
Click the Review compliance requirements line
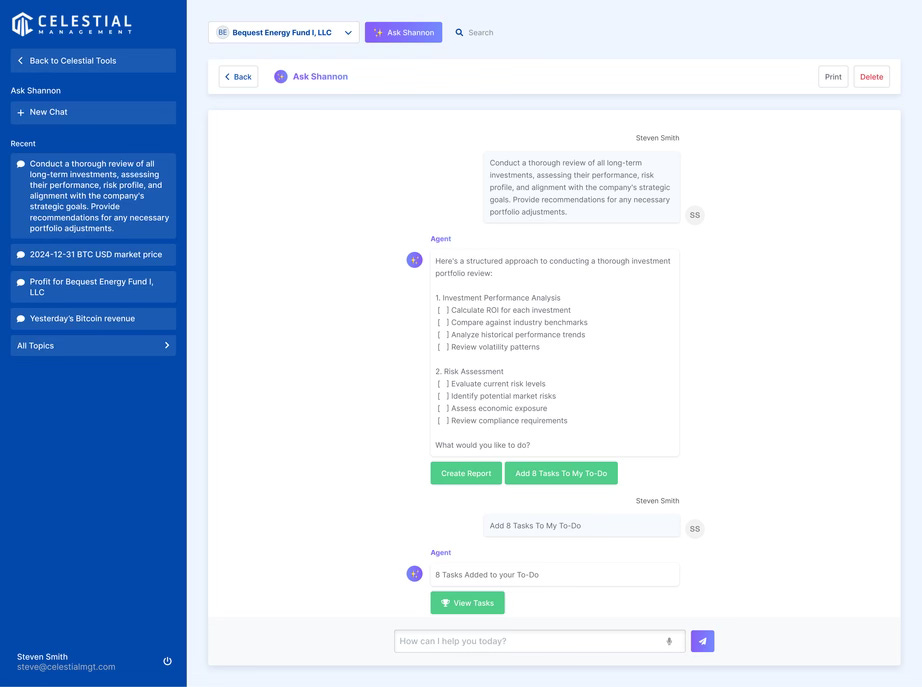pos(502,421)
